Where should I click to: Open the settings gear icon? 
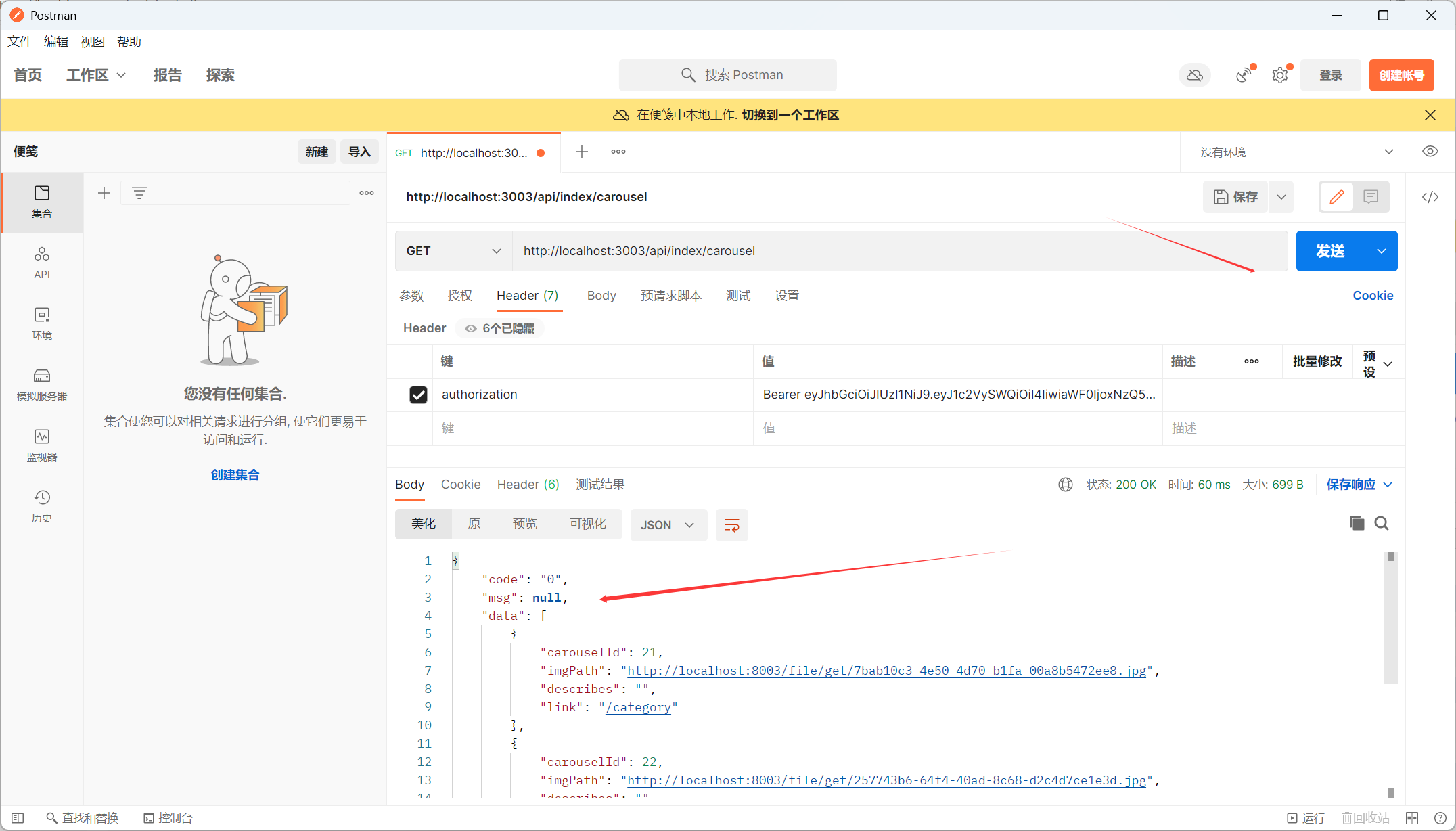1279,75
